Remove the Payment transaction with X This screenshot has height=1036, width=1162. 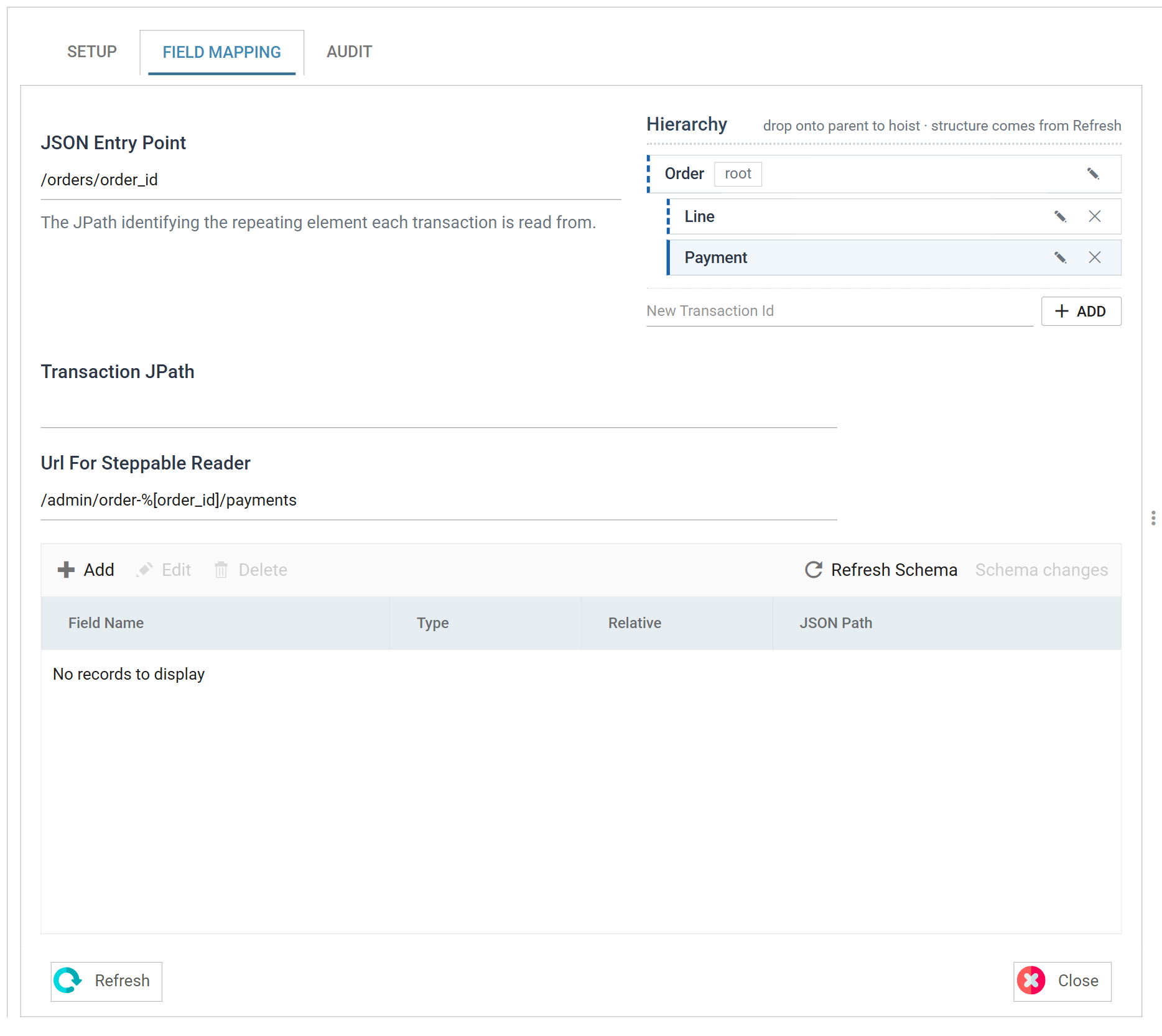point(1095,257)
